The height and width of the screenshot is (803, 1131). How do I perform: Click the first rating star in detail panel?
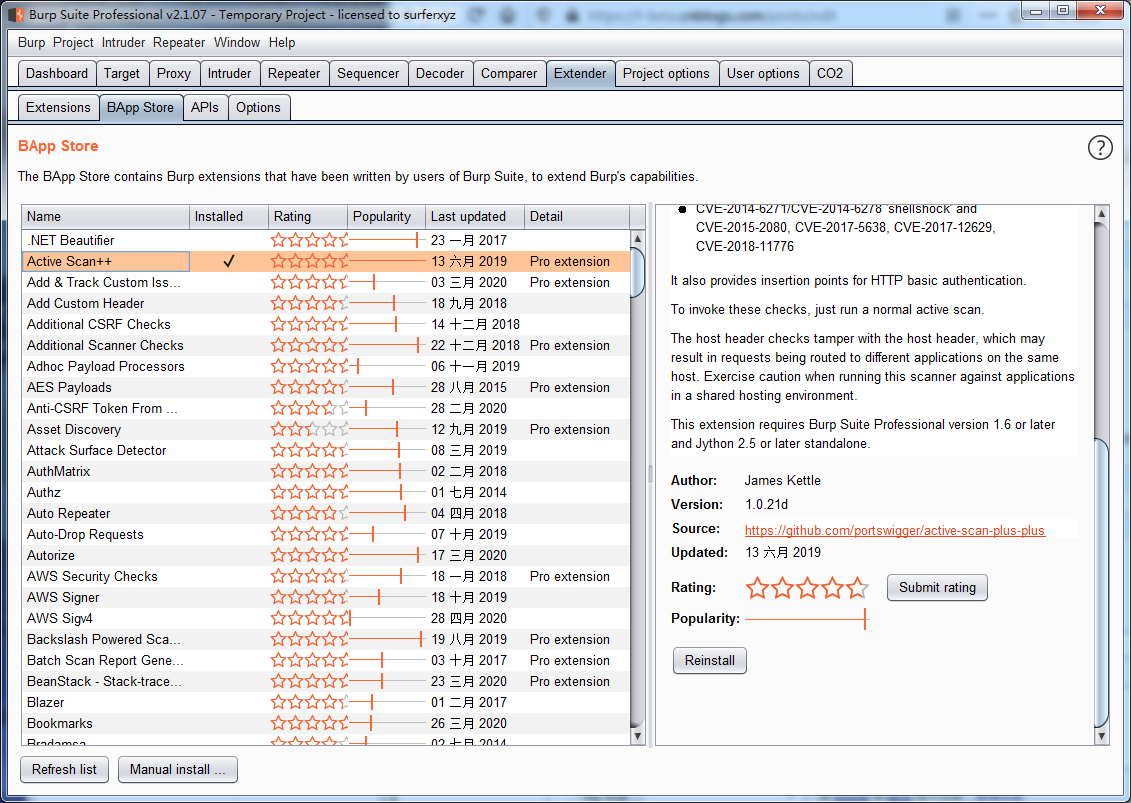pyautogui.click(x=757, y=588)
